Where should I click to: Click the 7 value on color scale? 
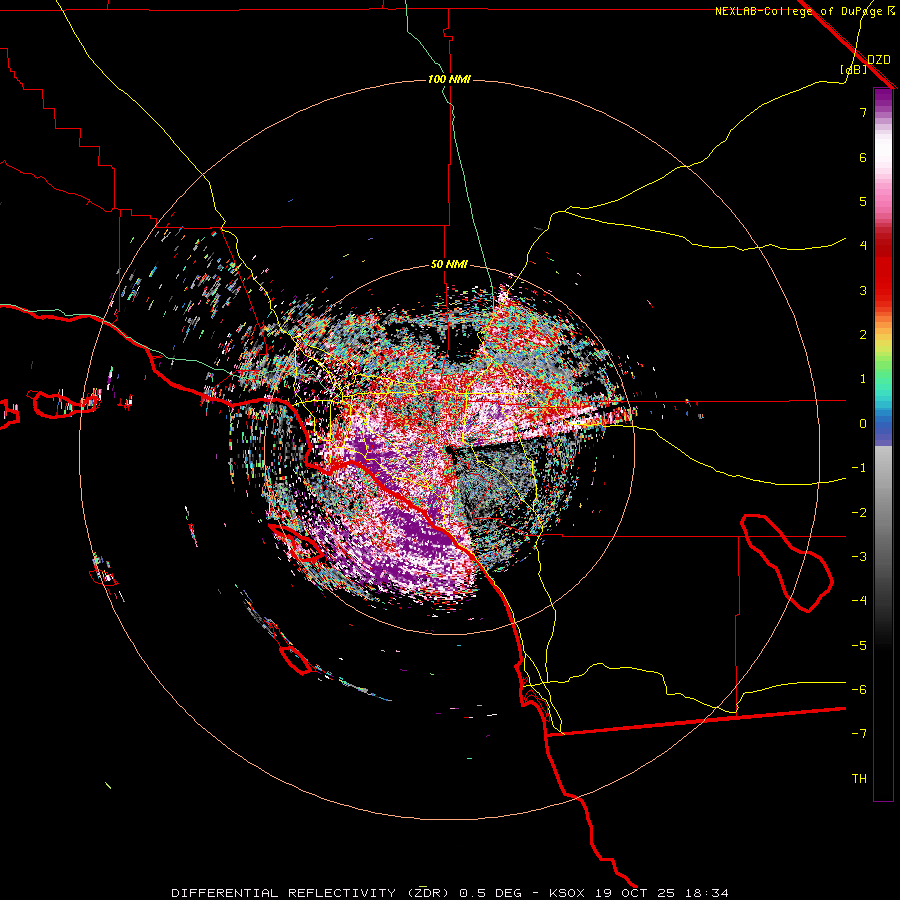tap(863, 112)
